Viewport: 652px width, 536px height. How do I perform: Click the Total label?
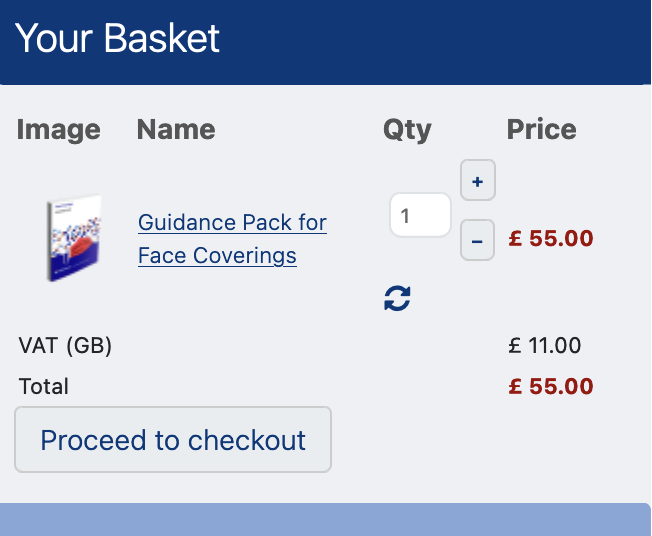point(44,386)
